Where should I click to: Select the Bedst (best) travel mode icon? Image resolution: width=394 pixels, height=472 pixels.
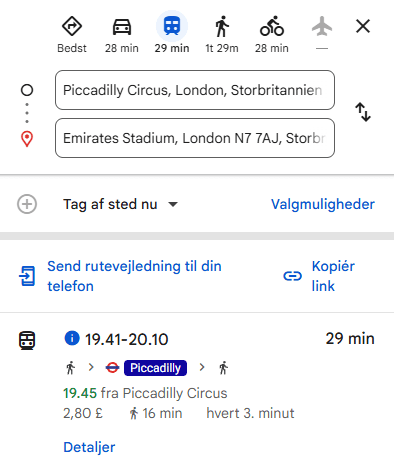[x=72, y=27]
